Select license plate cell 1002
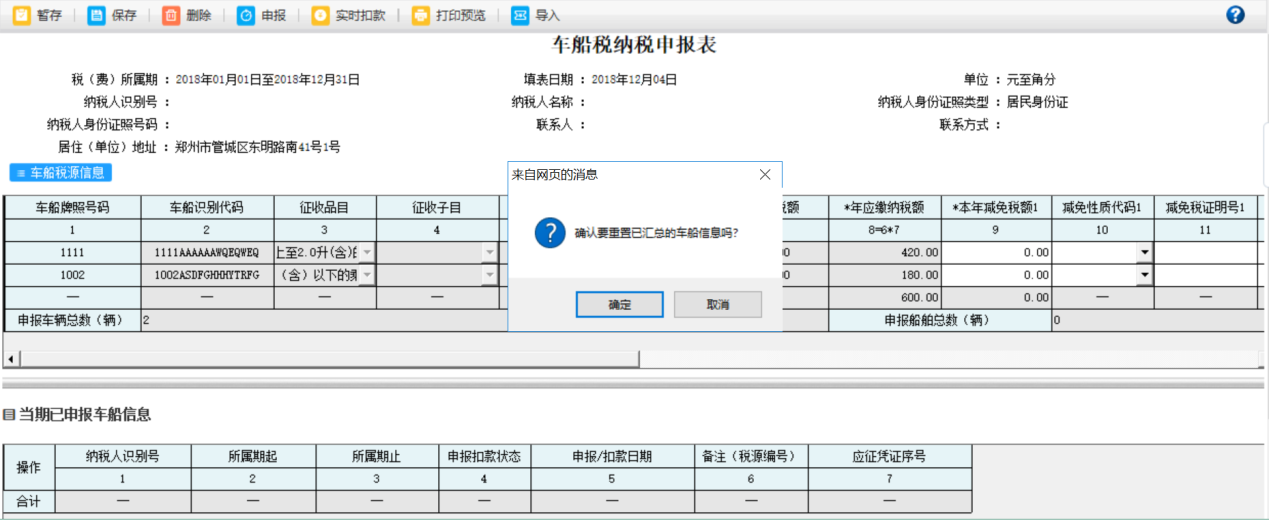This screenshot has width=1269, height=525. click(x=72, y=274)
